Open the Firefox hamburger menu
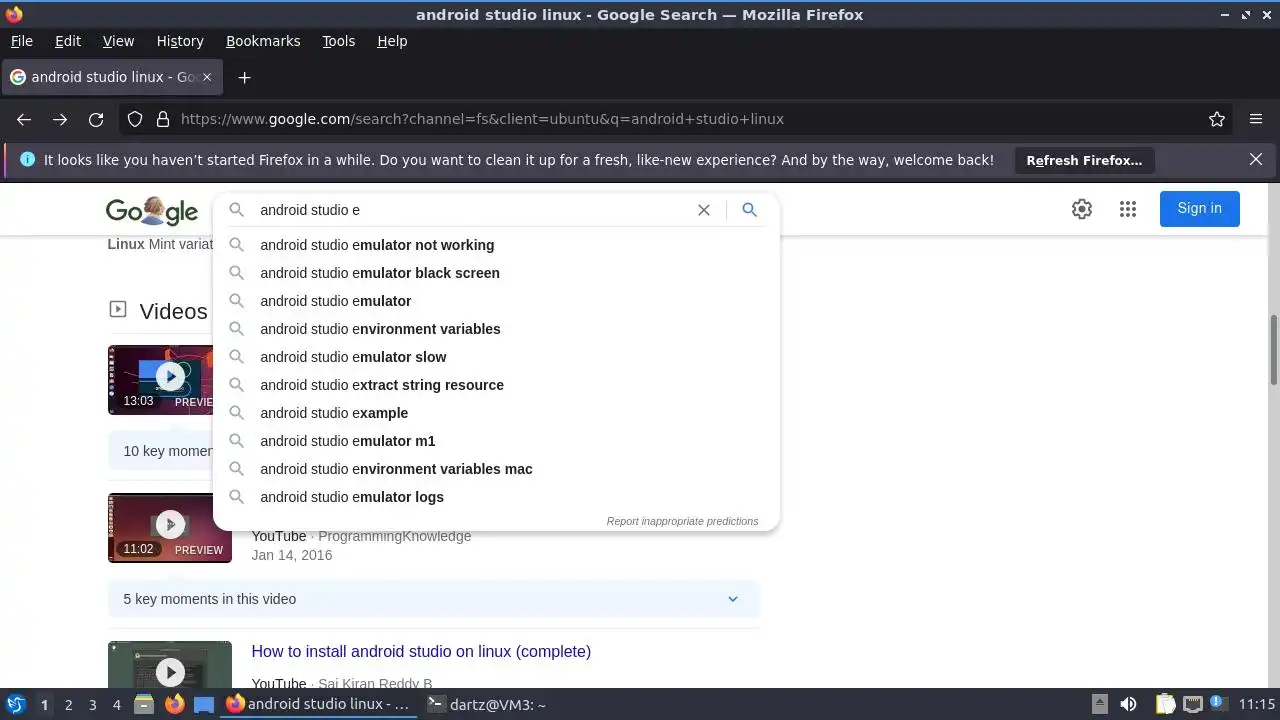This screenshot has width=1280, height=720. 1256,119
